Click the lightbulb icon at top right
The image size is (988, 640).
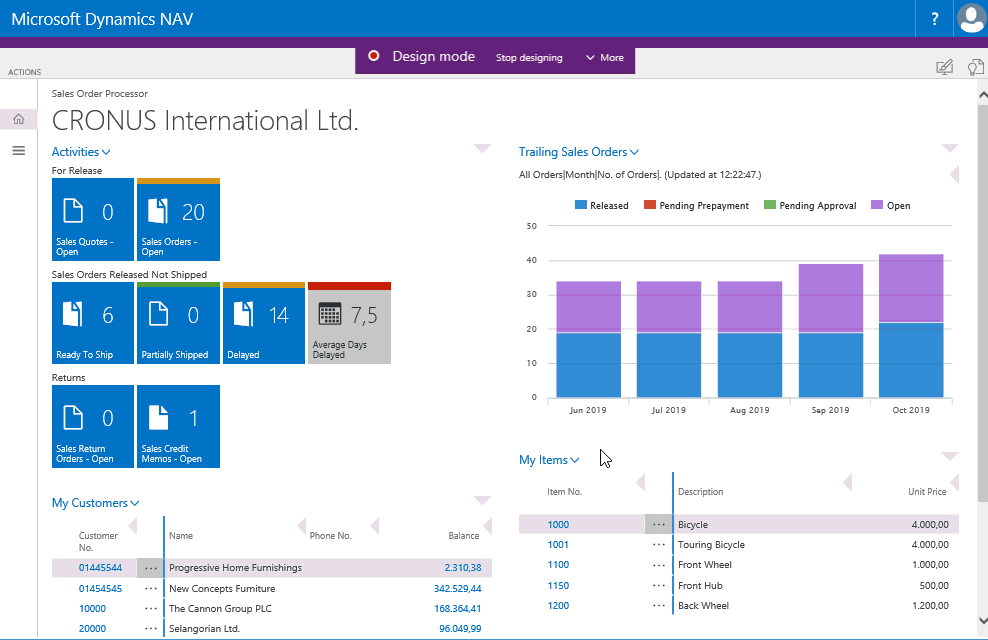tap(975, 67)
